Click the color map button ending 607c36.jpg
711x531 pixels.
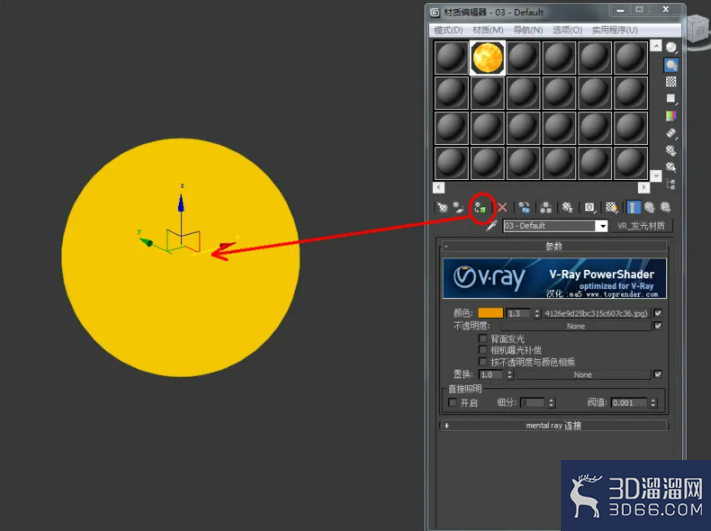pyautogui.click(x=597, y=313)
